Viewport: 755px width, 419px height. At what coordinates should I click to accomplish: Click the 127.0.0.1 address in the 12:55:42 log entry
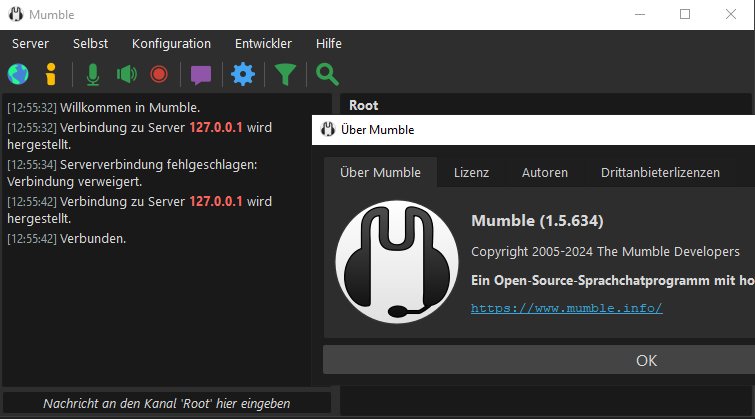pos(216,201)
